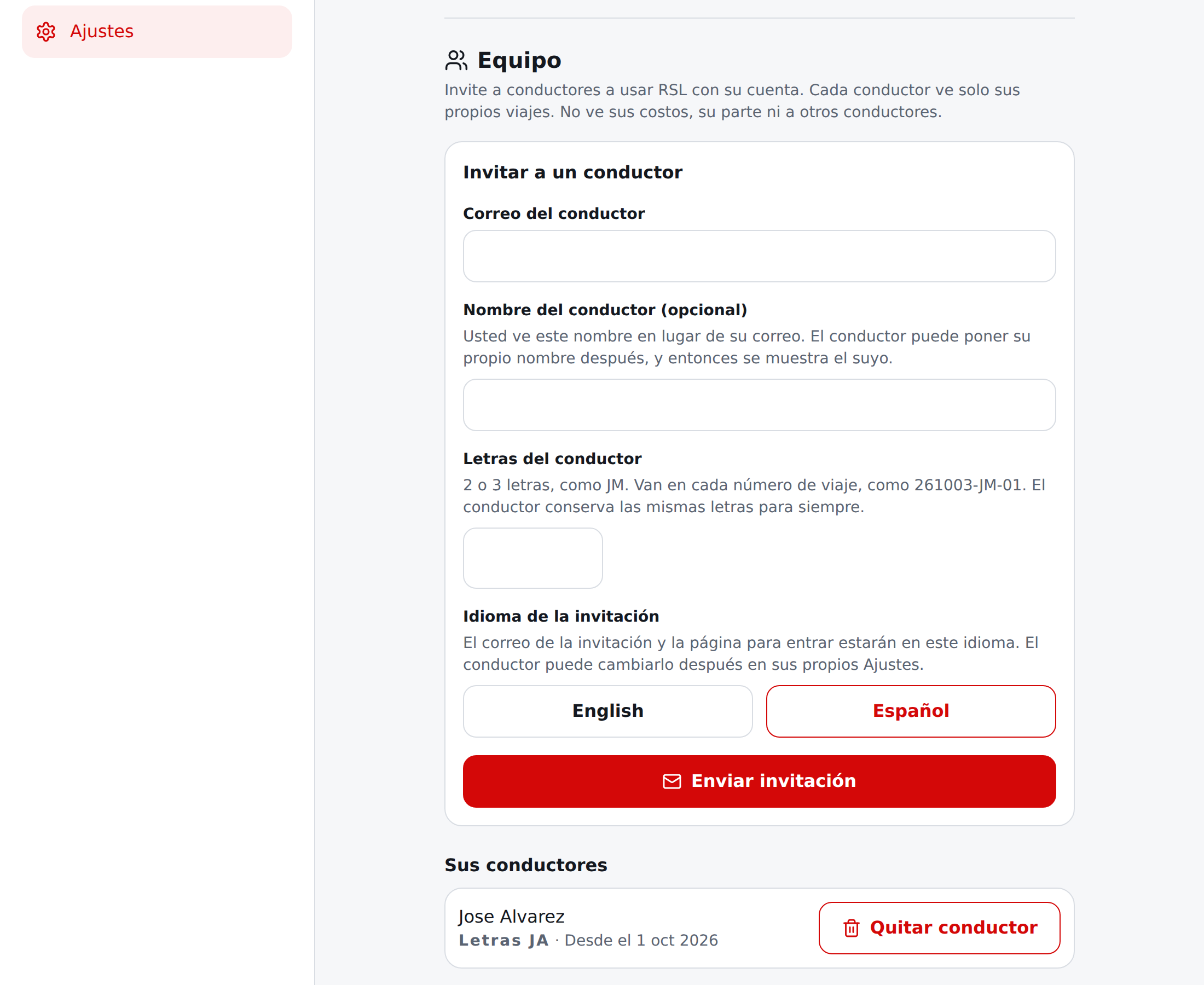Click the Equipo section heading
Viewport: 1204px width, 985px height.
(x=519, y=60)
